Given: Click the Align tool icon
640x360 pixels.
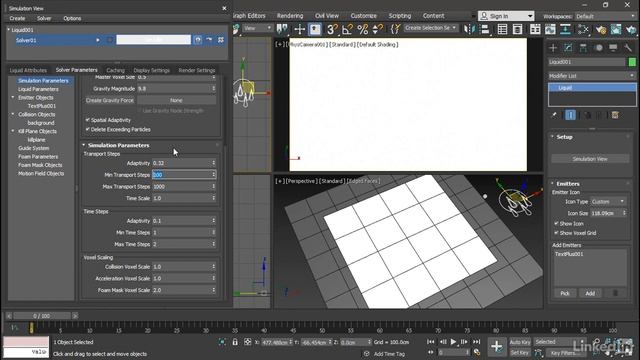Looking at the screenshot, I should (485, 29).
